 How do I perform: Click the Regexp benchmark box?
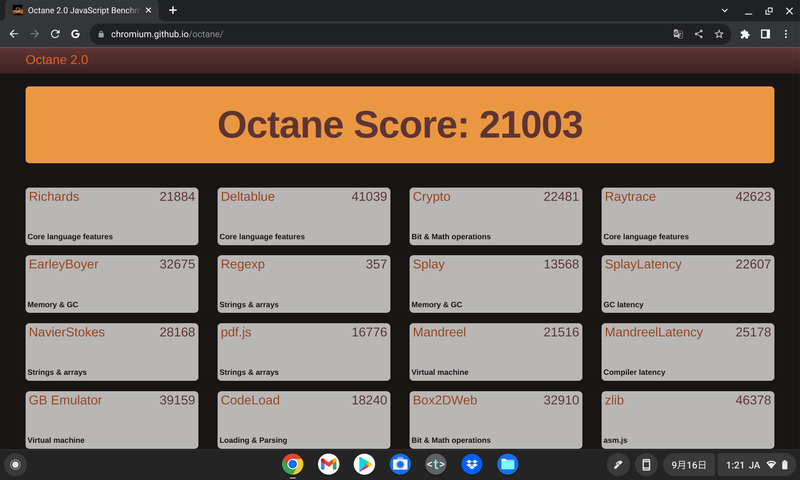point(304,284)
